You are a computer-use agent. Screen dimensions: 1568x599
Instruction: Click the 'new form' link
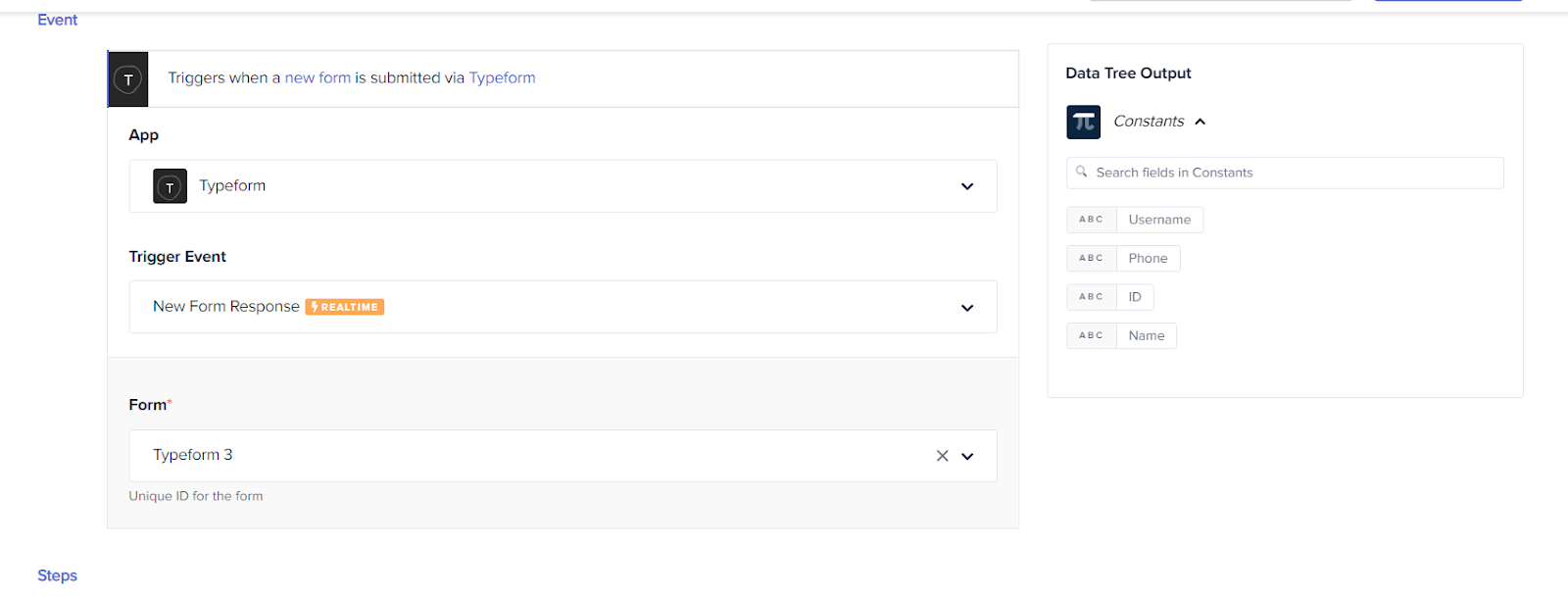[x=318, y=77]
